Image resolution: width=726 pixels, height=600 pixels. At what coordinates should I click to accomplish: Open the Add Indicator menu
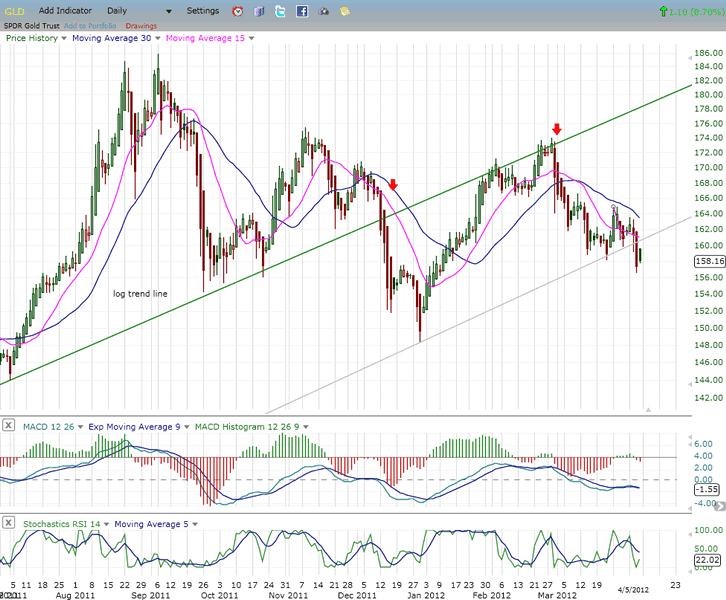click(x=67, y=10)
